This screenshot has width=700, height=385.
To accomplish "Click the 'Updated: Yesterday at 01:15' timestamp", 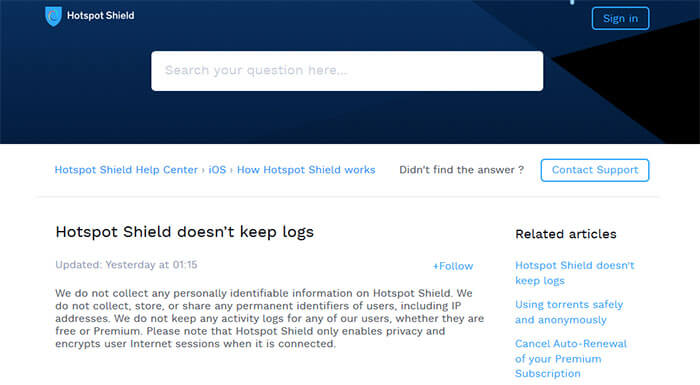I will coord(126,265).
